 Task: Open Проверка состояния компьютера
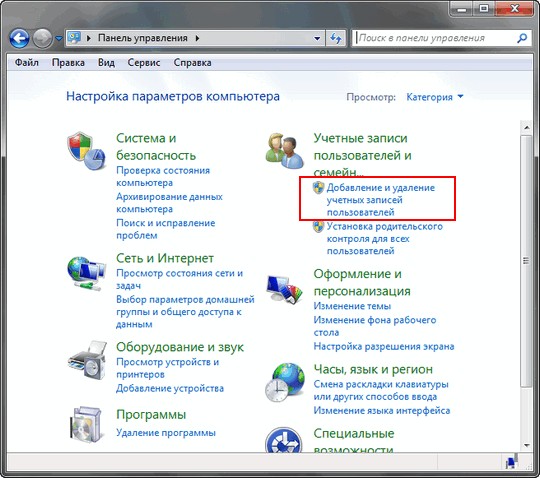click(163, 176)
